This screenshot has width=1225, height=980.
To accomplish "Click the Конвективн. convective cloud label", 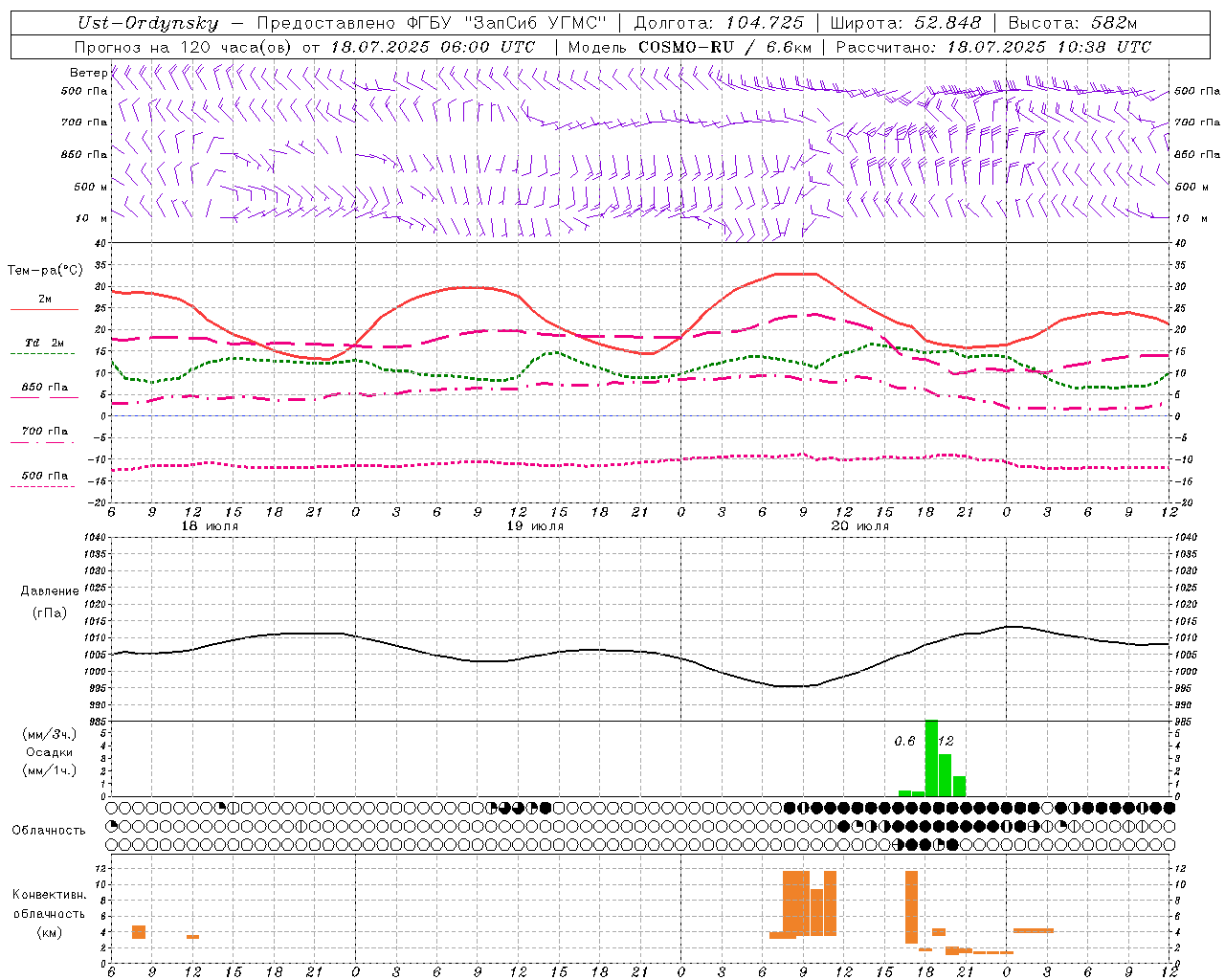I will pos(50,895).
